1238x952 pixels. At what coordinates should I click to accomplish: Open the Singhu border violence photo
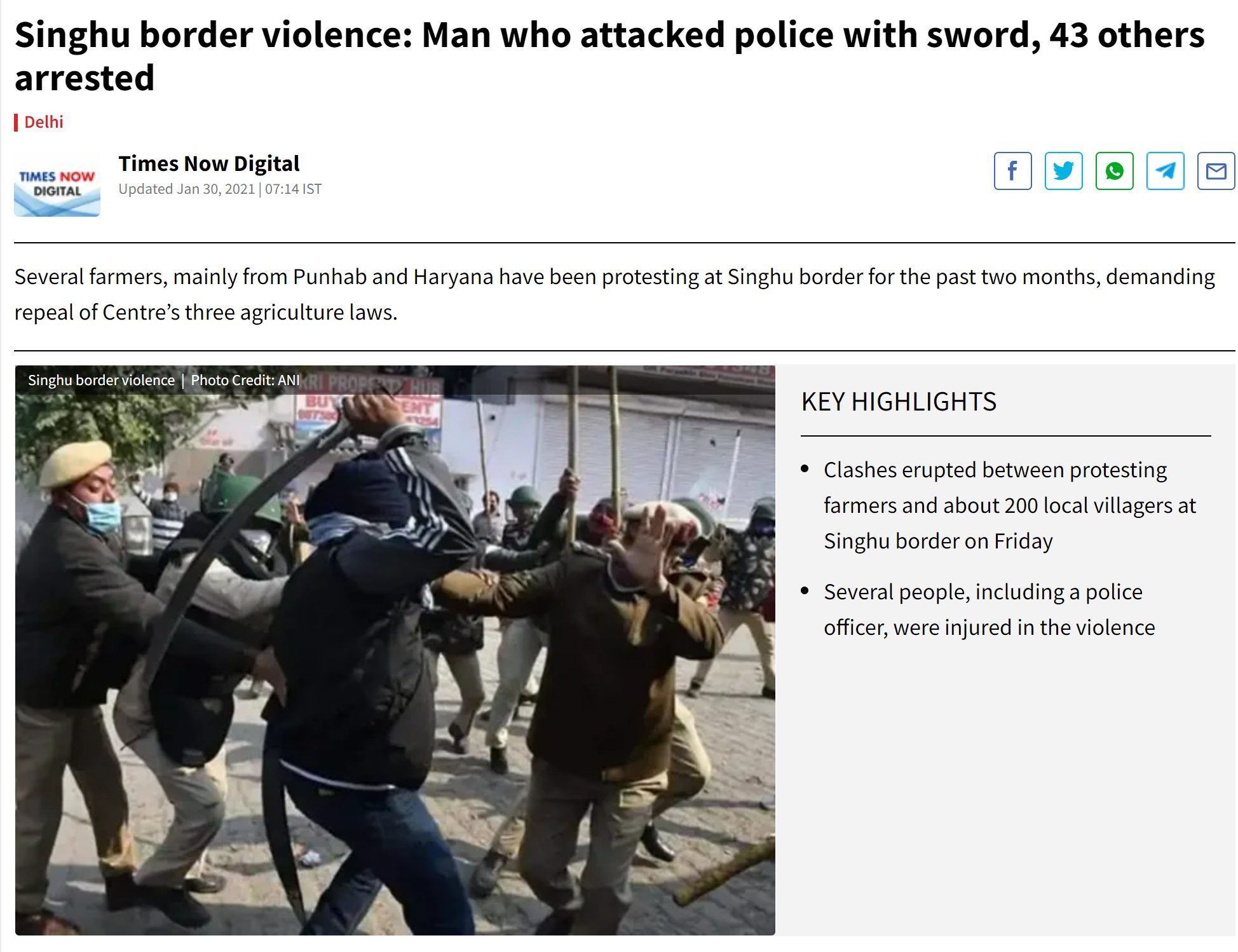(395, 649)
